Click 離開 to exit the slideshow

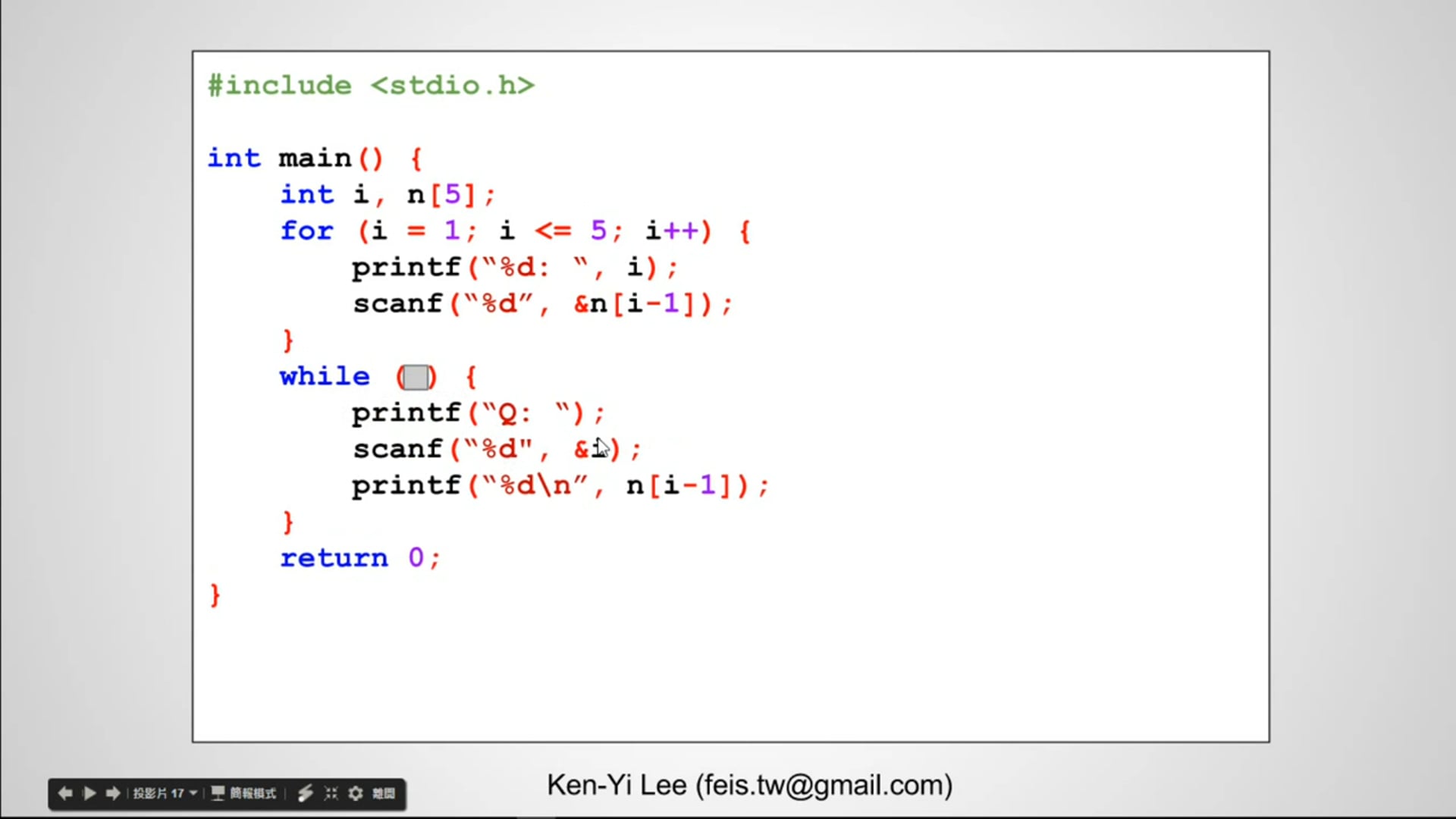[384, 793]
